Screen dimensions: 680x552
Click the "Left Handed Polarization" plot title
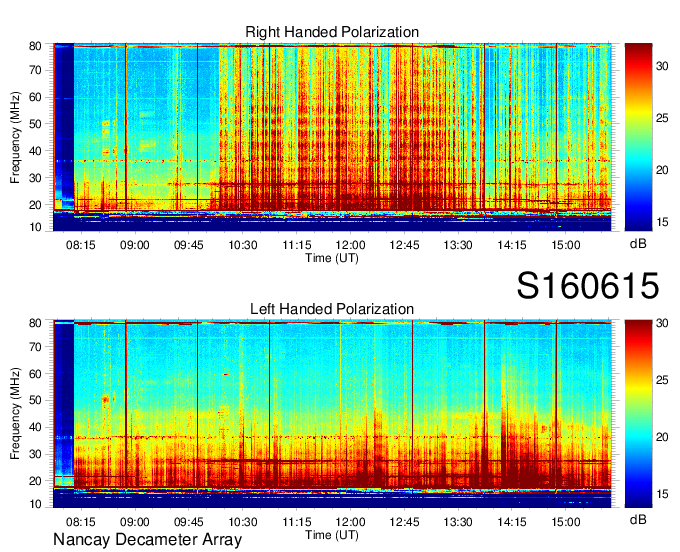(332, 309)
